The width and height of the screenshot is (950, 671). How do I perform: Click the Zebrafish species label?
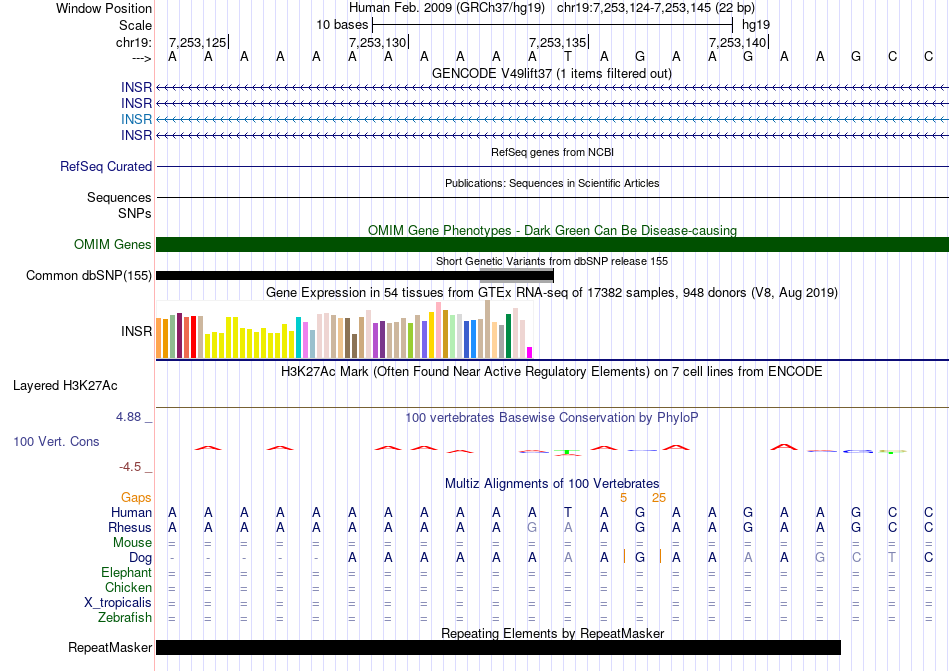(x=125, y=618)
